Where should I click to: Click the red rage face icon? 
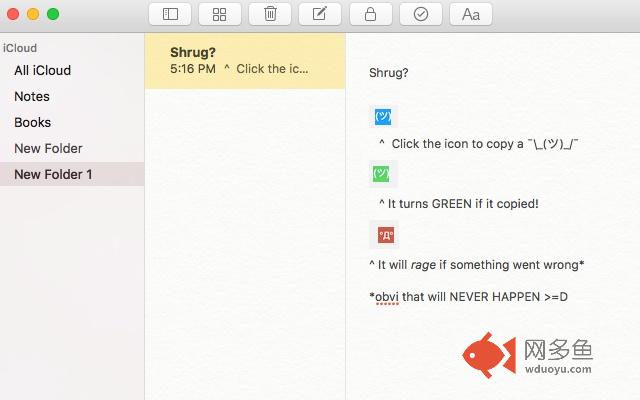click(384, 235)
